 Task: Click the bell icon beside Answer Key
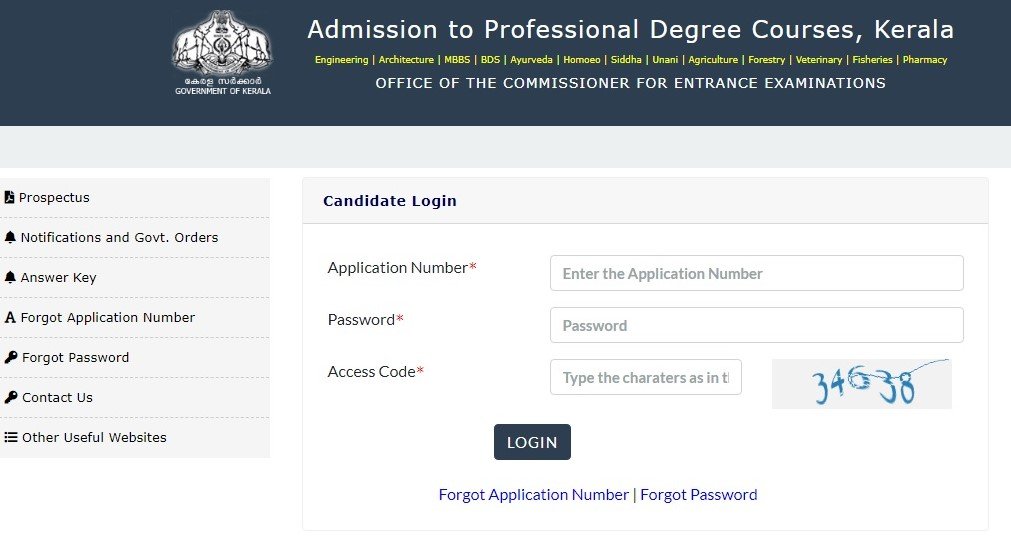tap(10, 277)
